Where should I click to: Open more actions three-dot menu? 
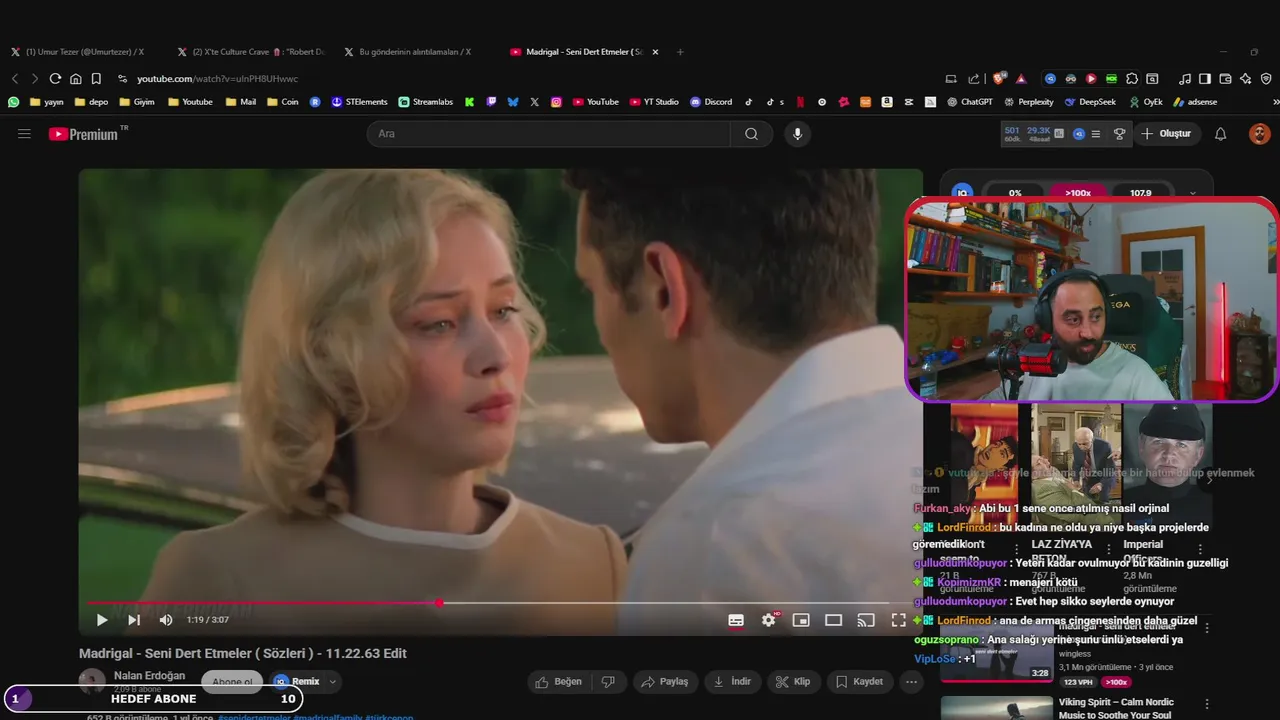(x=911, y=682)
